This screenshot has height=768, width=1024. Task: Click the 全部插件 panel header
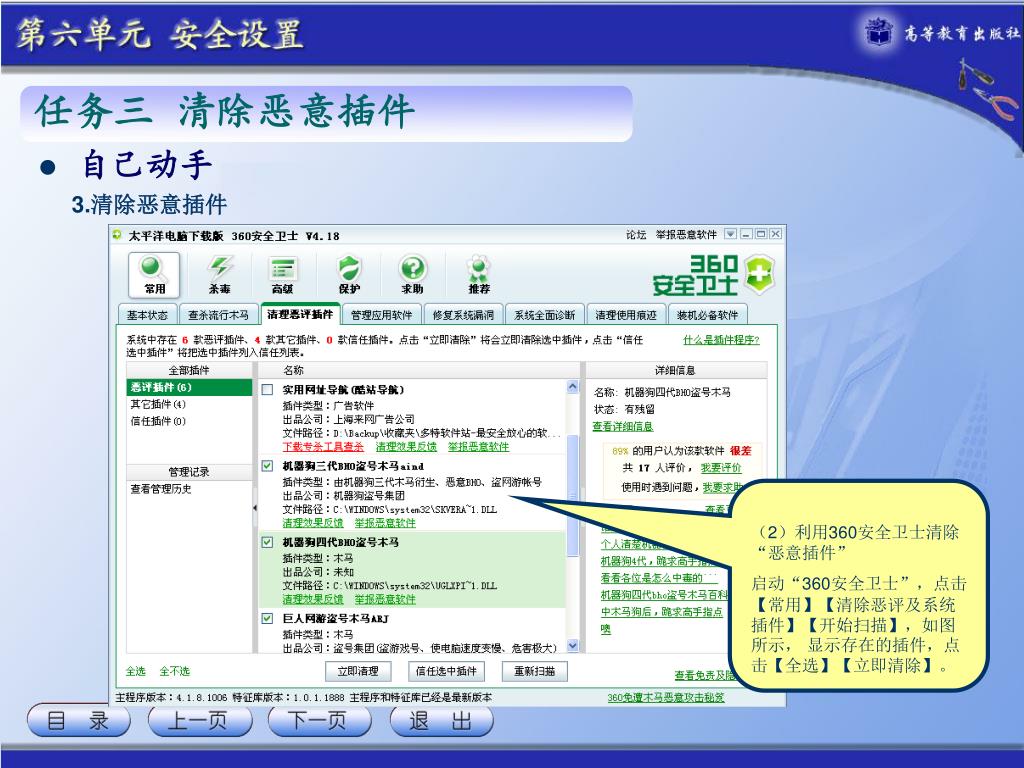coord(189,370)
